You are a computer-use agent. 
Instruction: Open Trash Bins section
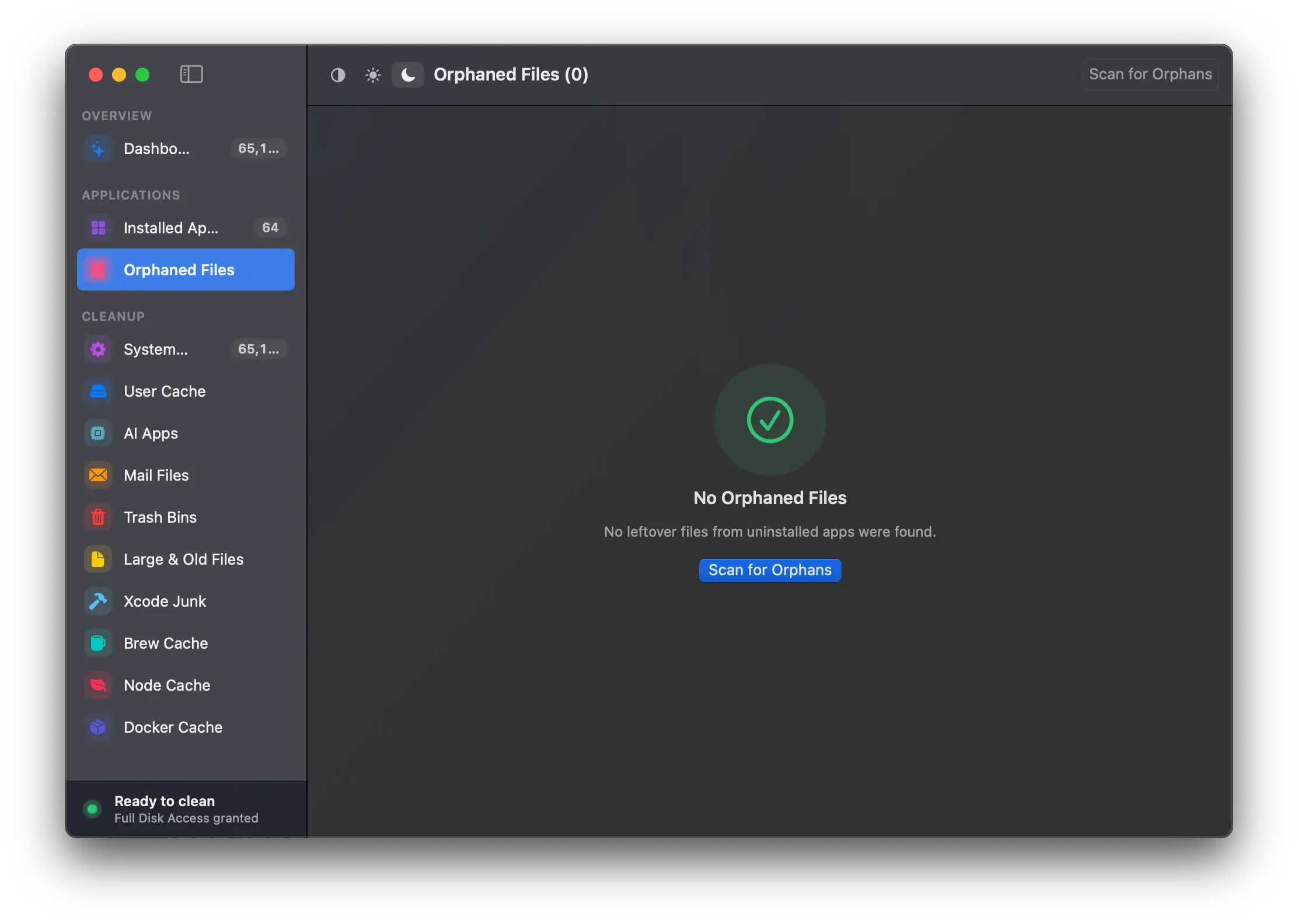pos(186,517)
